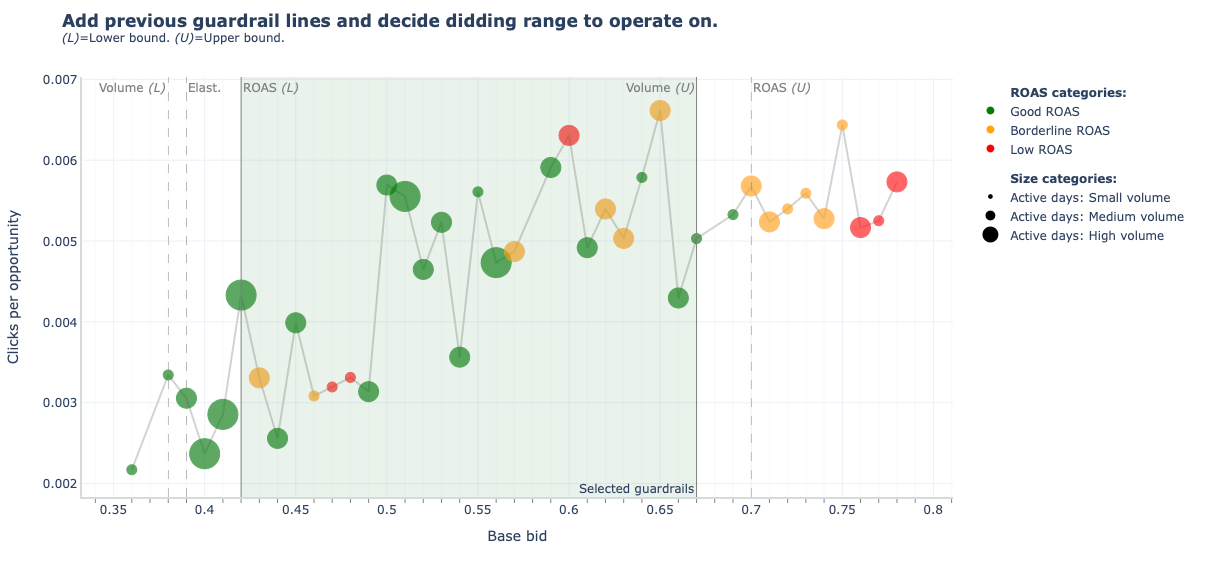Select the large orange point at base bid 0.65
Image resolution: width=1206 pixels, height=562 pixels.
click(660, 111)
